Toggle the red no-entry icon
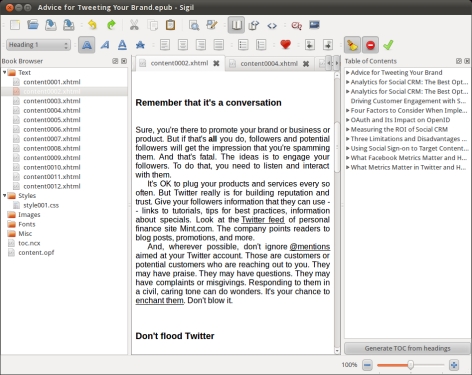Viewport: 472px width, 375px height. click(x=370, y=45)
